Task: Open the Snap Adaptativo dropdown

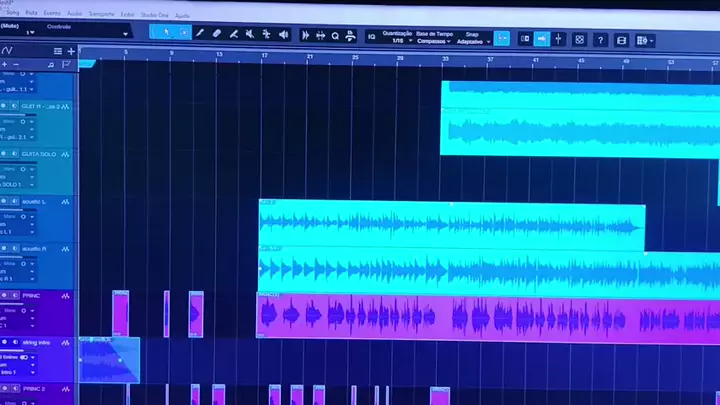Action: pyautogui.click(x=472, y=42)
